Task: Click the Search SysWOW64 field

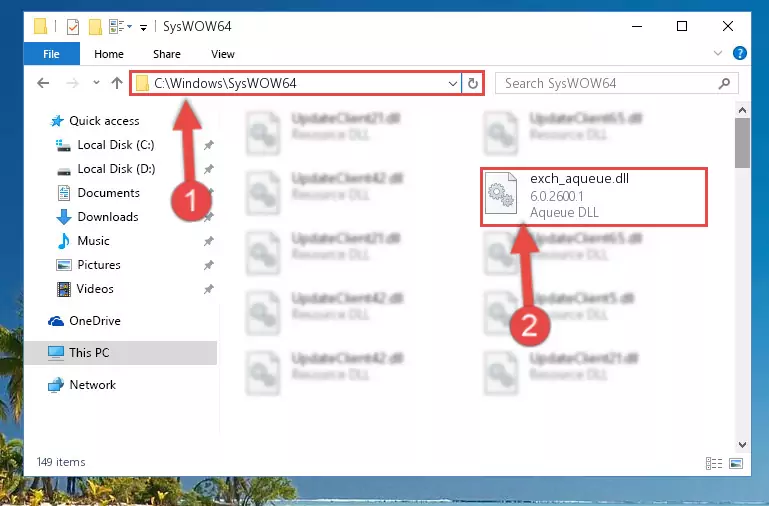Action: click(x=616, y=83)
